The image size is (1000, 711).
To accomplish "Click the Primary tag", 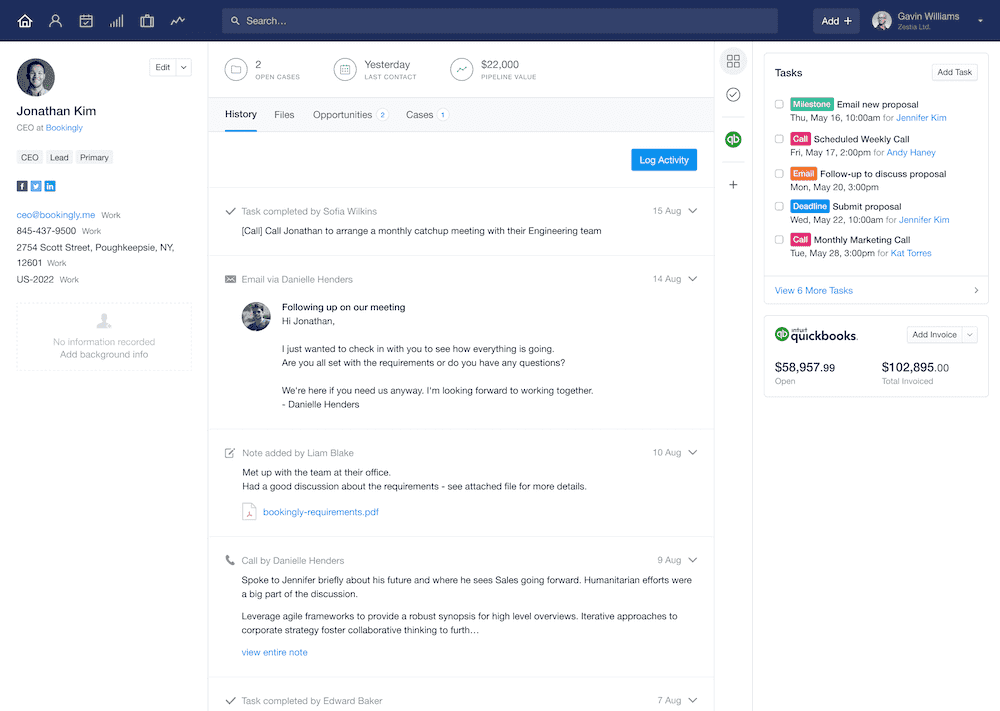I will pos(94,158).
